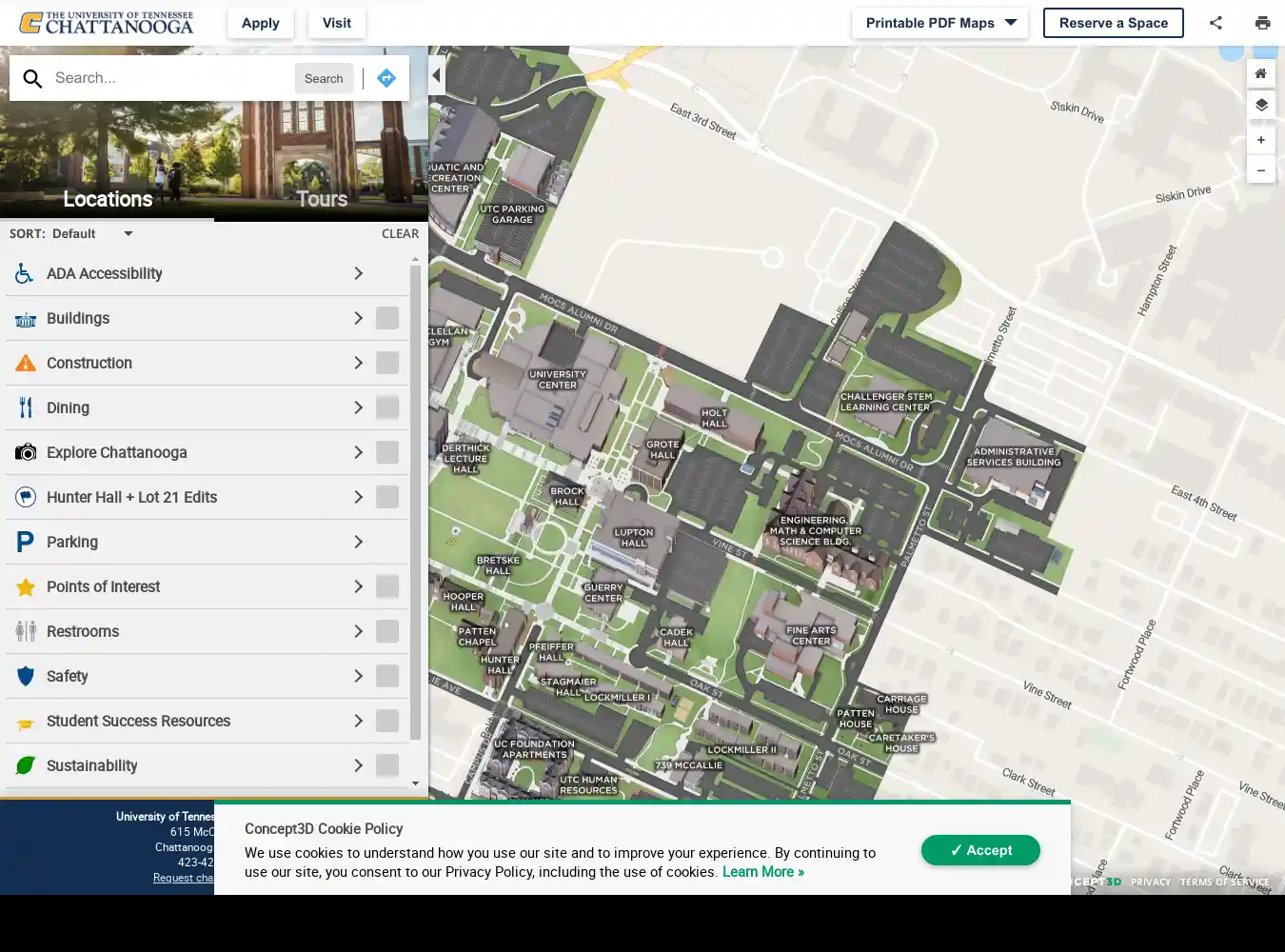Click the ADA Accessibility wheelchair icon
1285x952 pixels.
coord(26,273)
